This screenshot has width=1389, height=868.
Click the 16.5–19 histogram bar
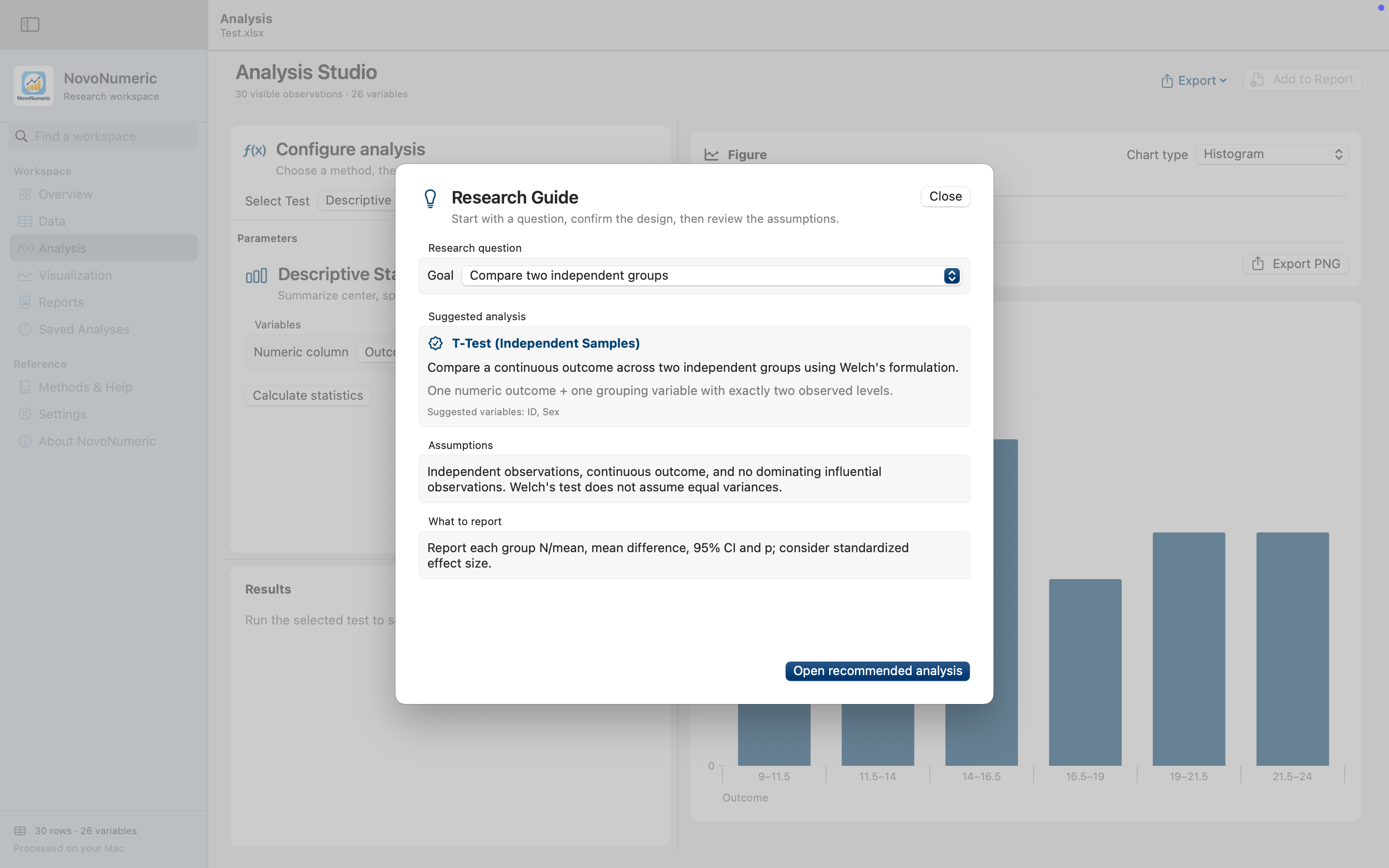pos(1085,672)
